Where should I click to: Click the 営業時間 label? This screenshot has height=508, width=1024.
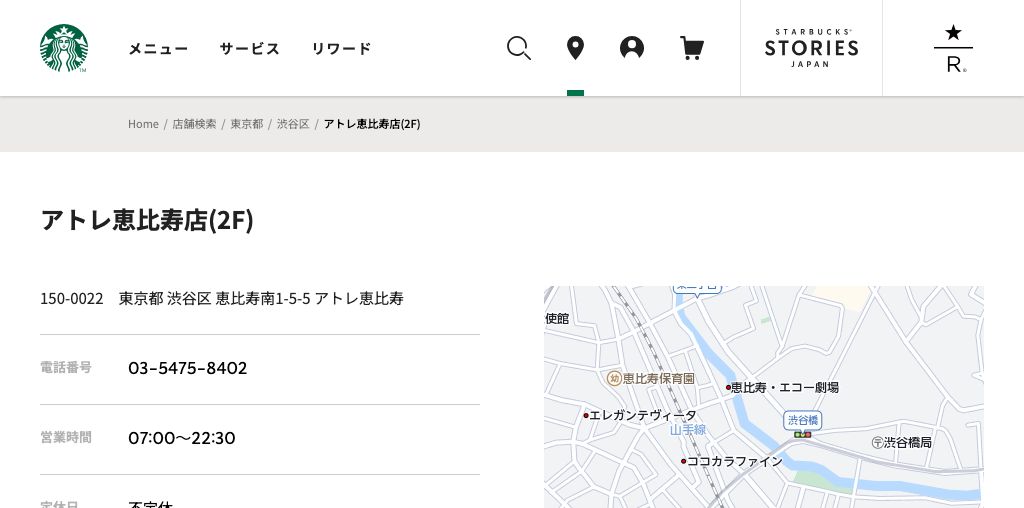pos(66,437)
